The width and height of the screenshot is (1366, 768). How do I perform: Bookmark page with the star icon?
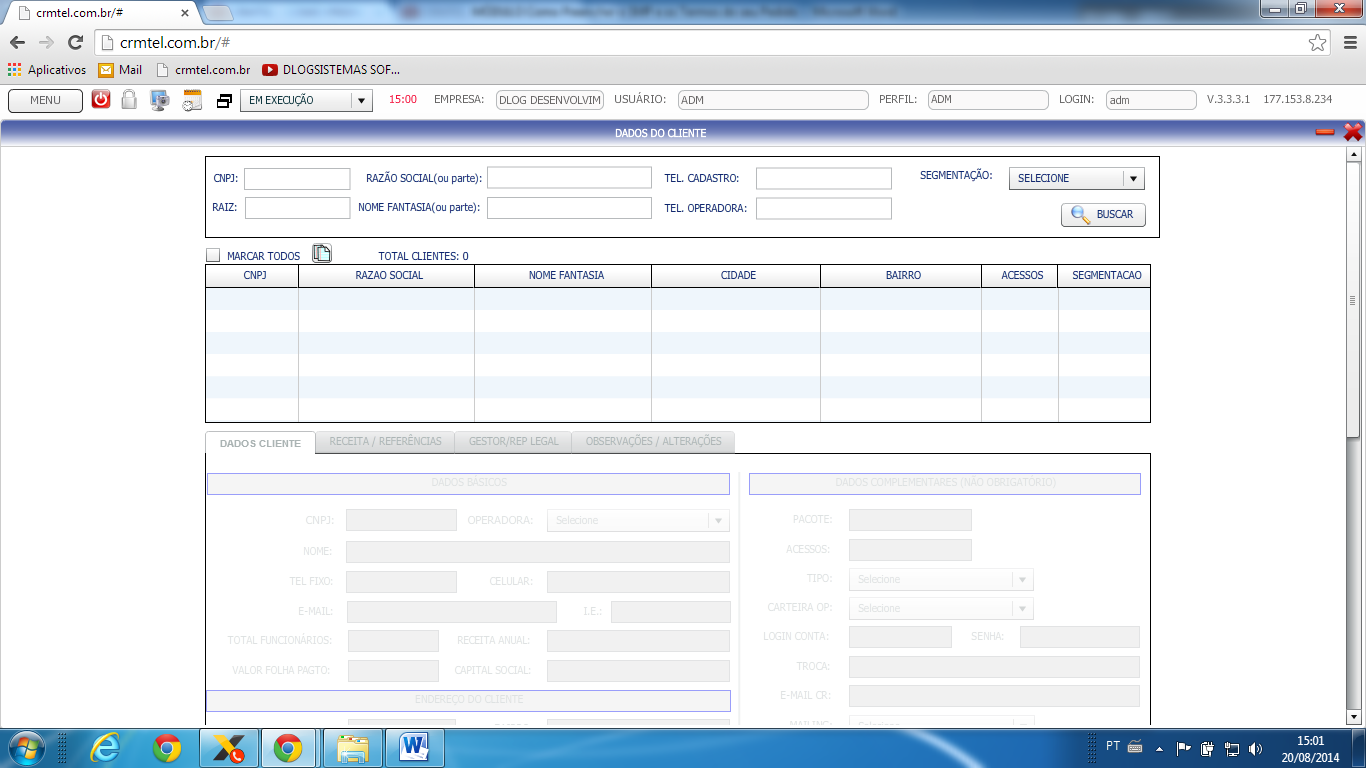pos(1318,43)
